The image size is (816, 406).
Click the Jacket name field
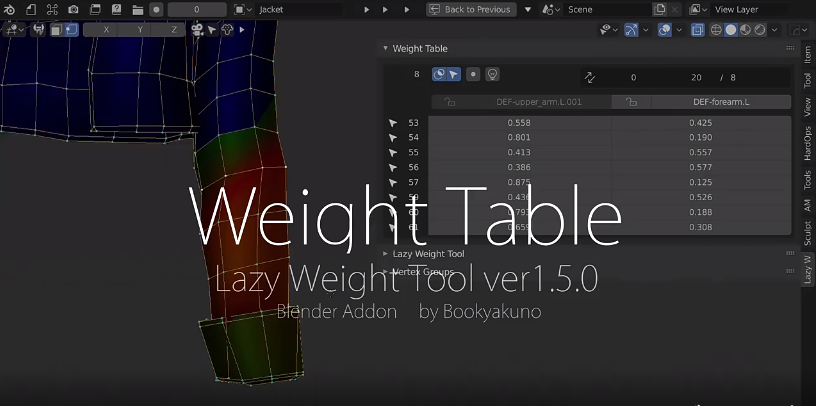(300, 9)
